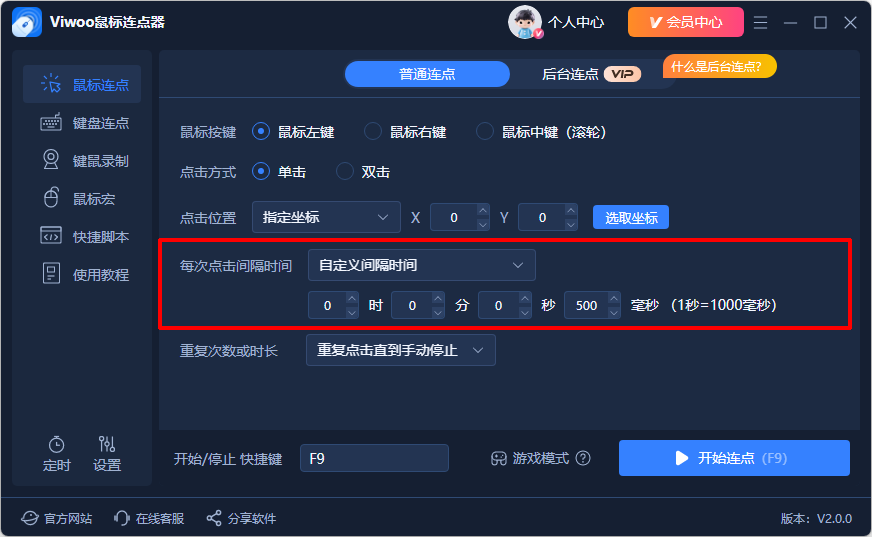The height and width of the screenshot is (537, 872).
Task: Click the 版本: V2.0.0 version text
Action: tap(816, 518)
